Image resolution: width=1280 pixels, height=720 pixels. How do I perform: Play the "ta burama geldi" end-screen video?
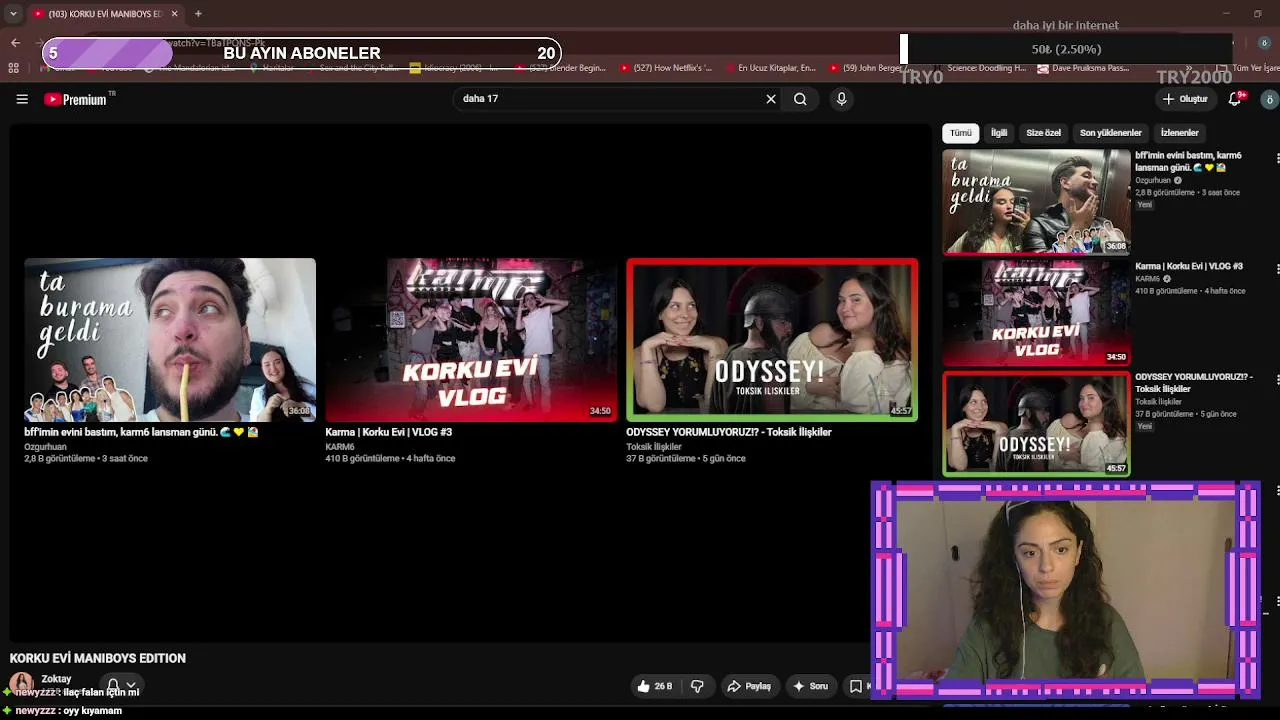(170, 340)
